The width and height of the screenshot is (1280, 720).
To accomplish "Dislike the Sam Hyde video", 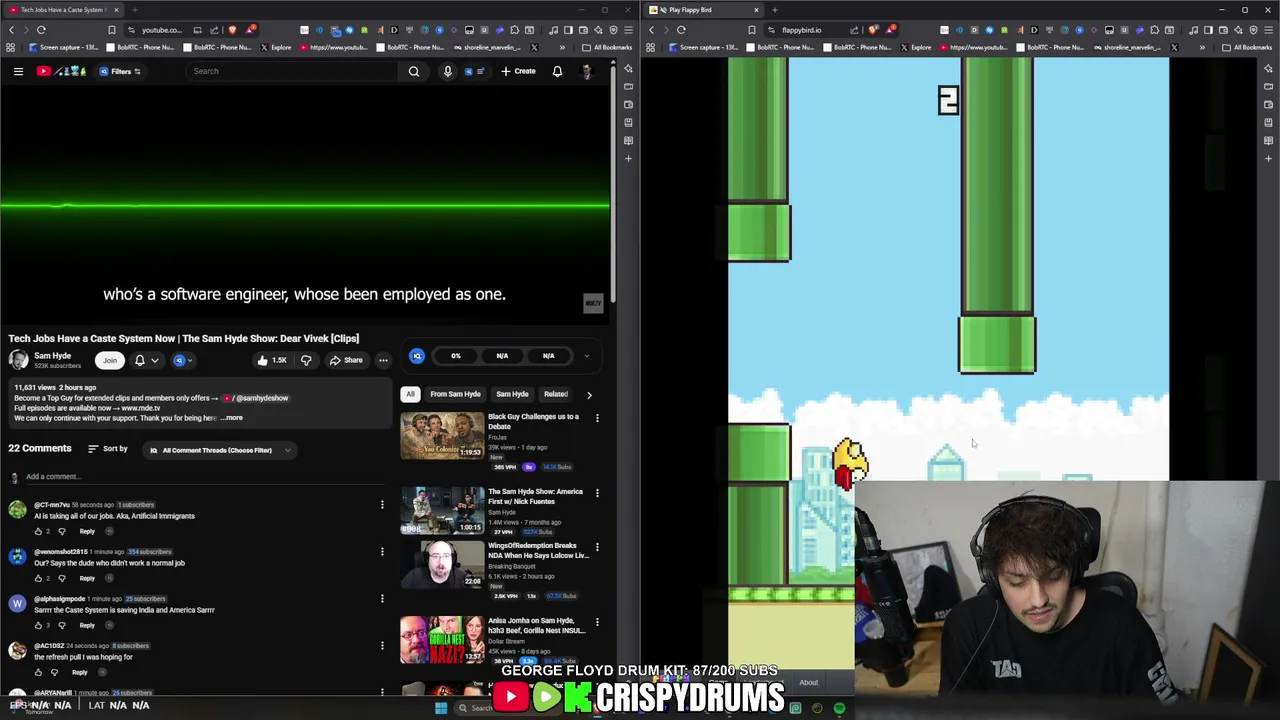I will [x=306, y=360].
